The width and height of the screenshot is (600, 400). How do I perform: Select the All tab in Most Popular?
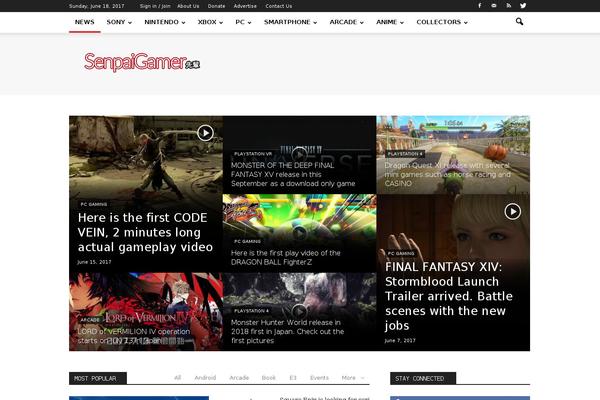(x=178, y=378)
